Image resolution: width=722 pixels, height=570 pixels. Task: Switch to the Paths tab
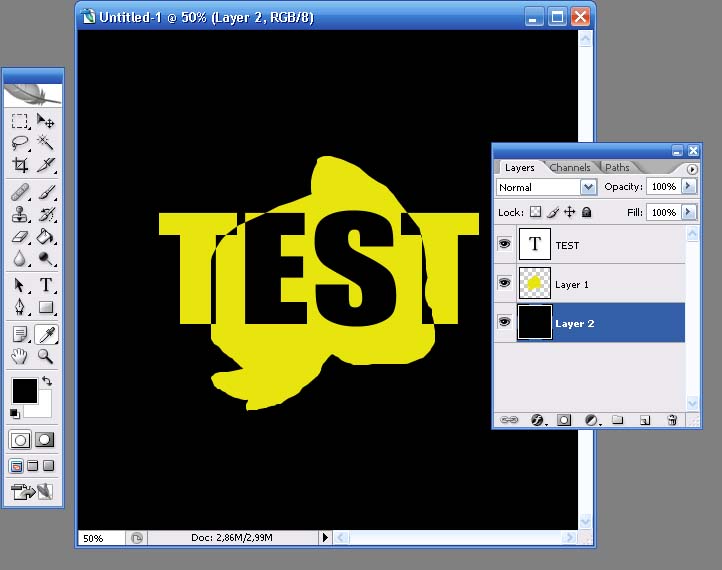[x=617, y=168]
